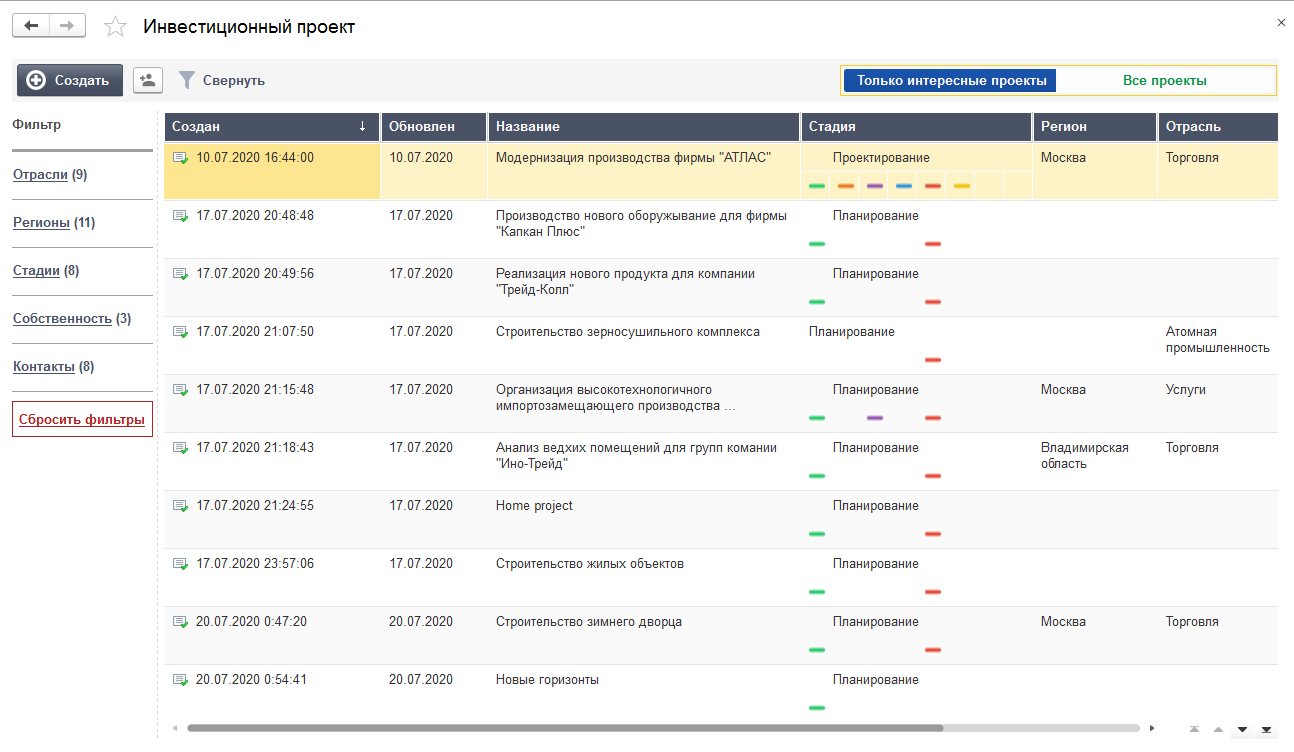Click yellow stage marker in the АТЛАС row
Image resolution: width=1294 pixels, height=752 pixels.
[962, 186]
